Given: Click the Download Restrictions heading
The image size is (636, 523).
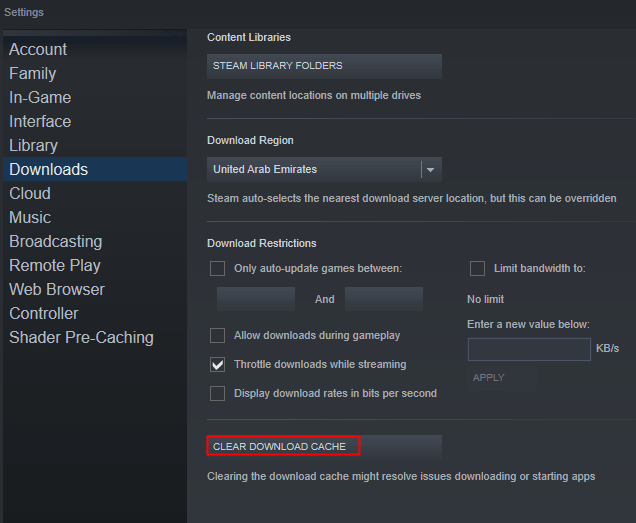Looking at the screenshot, I should point(262,243).
